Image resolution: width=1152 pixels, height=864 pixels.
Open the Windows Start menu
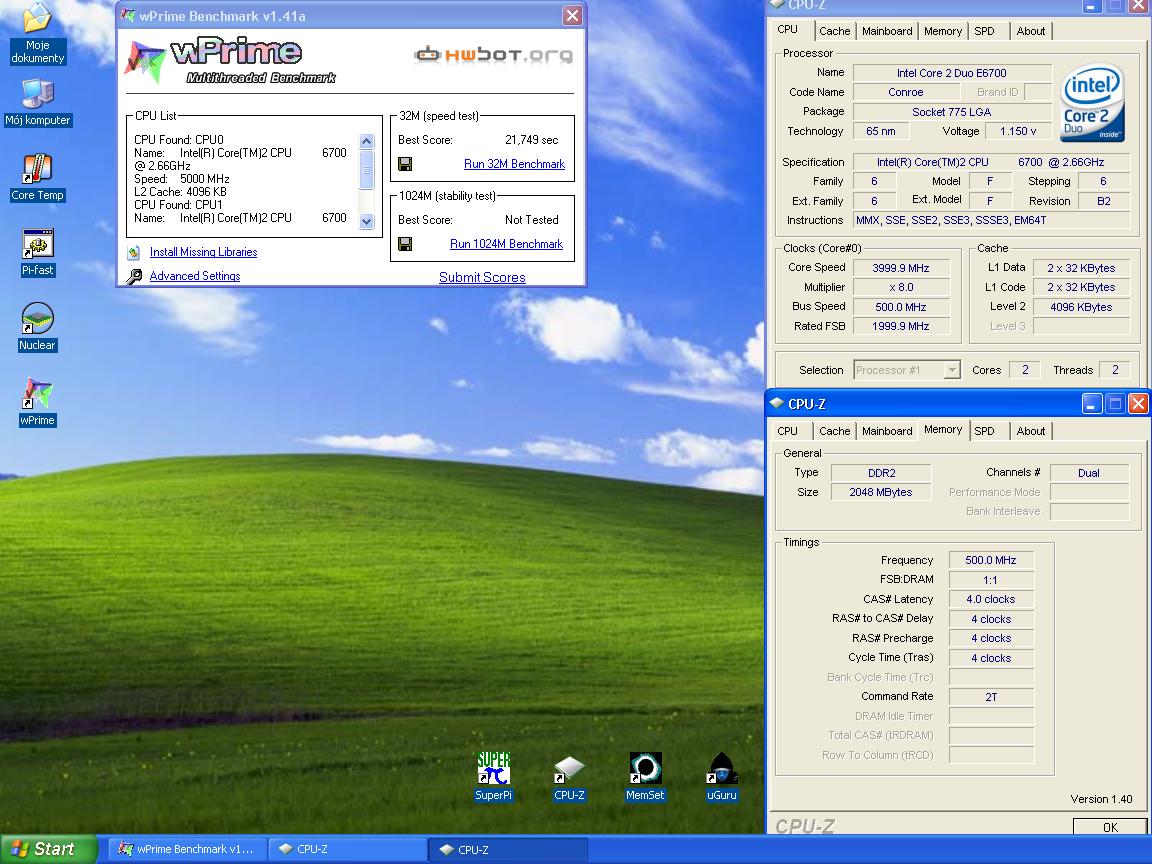pyautogui.click(x=48, y=849)
